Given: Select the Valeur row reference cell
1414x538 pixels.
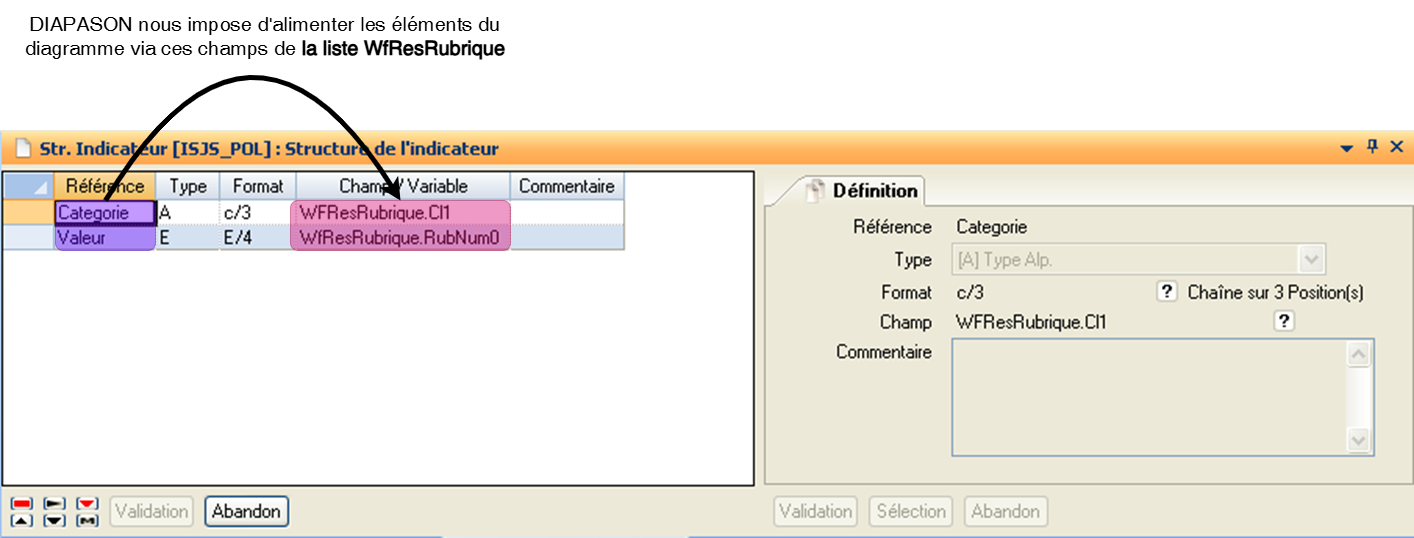Looking at the screenshot, I should click(x=105, y=238).
